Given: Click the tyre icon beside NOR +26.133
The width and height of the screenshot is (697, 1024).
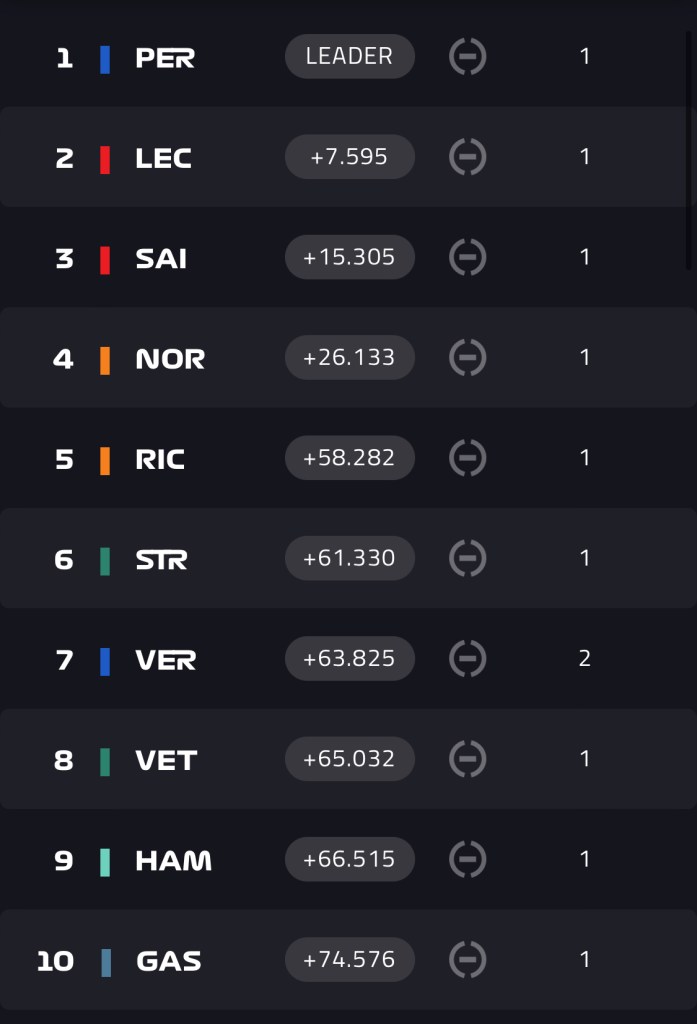Looking at the screenshot, I should [468, 358].
